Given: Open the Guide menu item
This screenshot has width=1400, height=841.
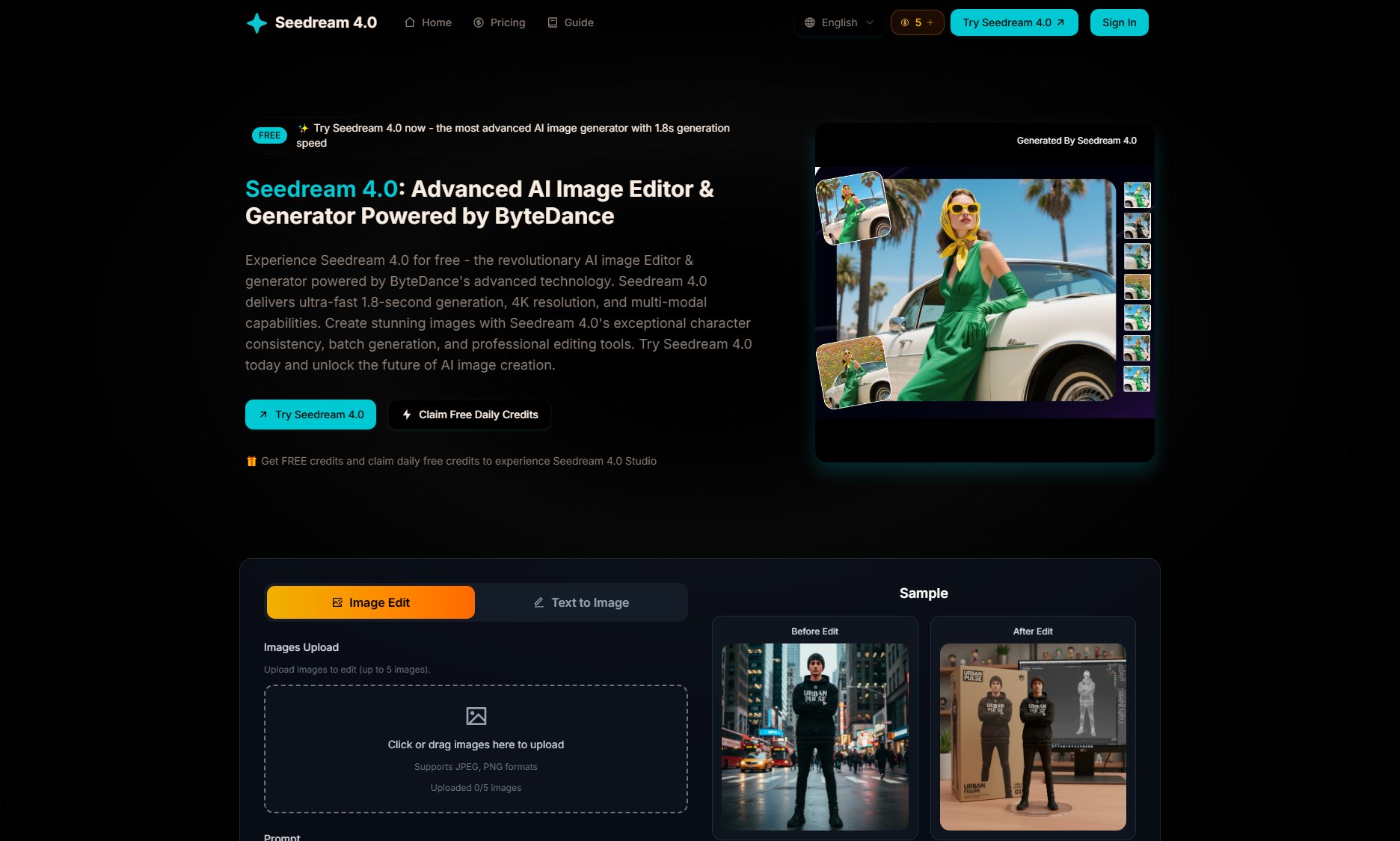Looking at the screenshot, I should 571,22.
